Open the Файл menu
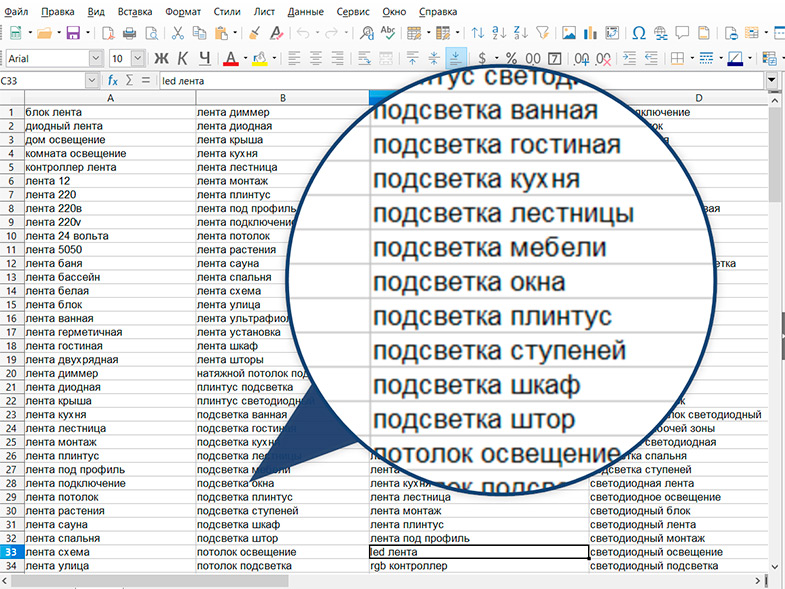The width and height of the screenshot is (785, 589). tap(16, 12)
